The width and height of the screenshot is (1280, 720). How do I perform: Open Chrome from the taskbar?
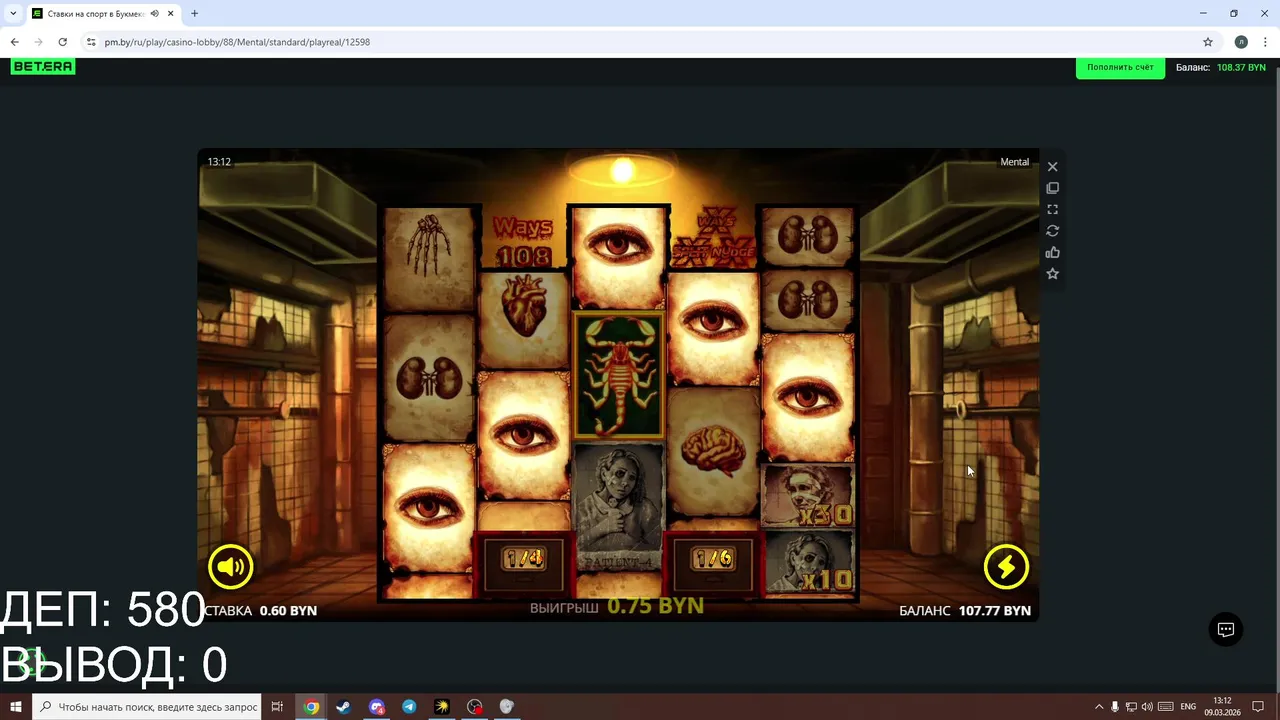coord(312,707)
